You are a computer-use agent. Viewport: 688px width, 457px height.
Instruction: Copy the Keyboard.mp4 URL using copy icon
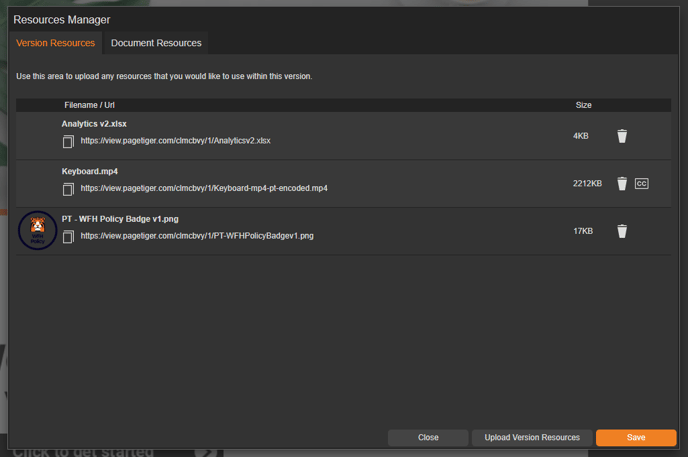[x=69, y=189]
